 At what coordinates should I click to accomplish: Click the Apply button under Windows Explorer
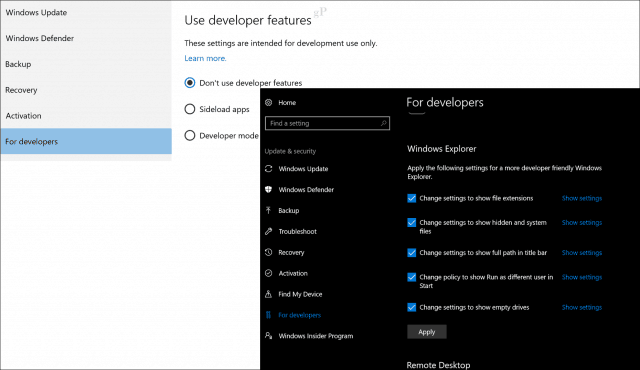(x=427, y=332)
